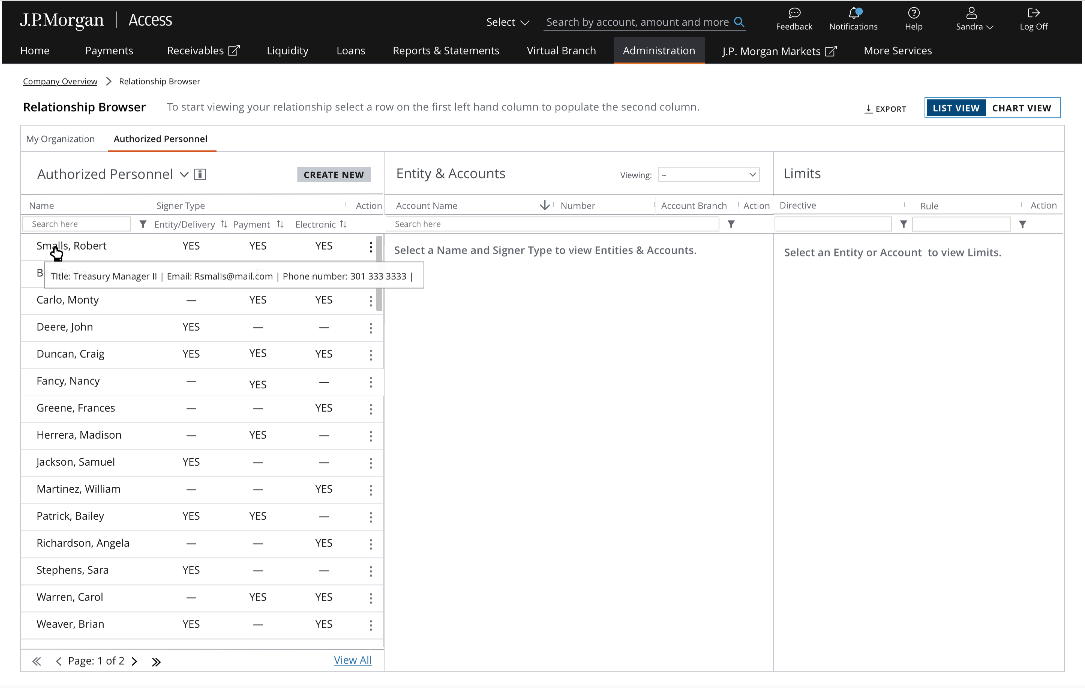
Task: Open the Sandra user menu
Action: [973, 20]
